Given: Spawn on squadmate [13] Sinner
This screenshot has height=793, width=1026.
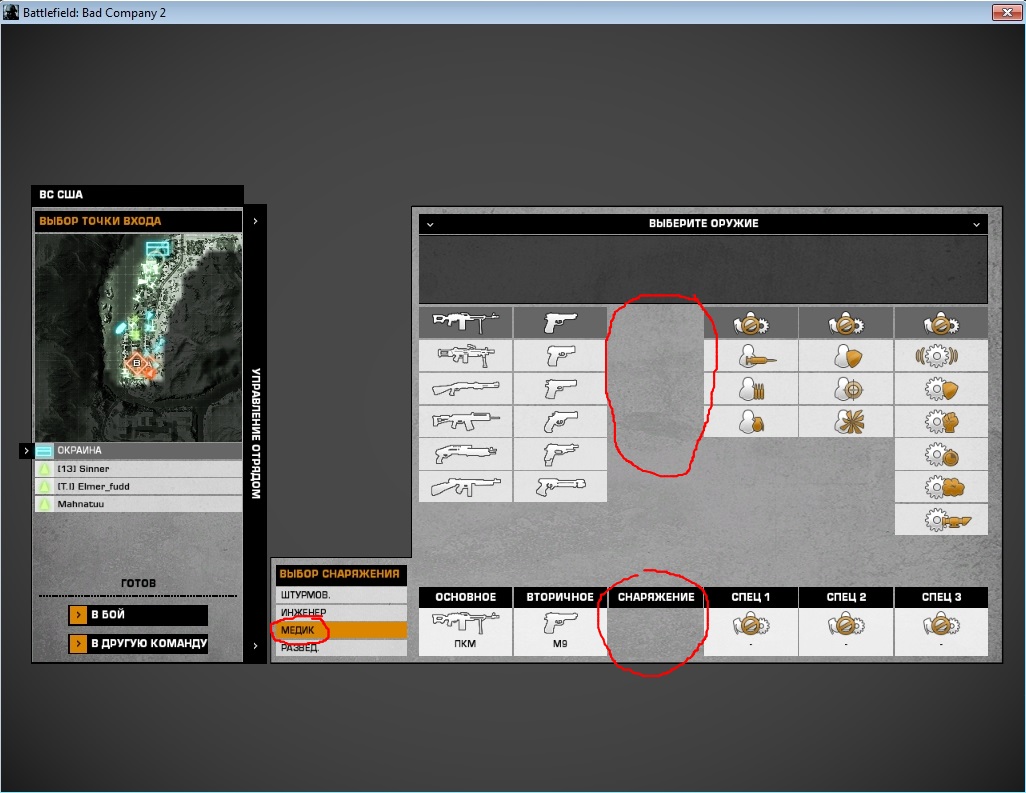Looking at the screenshot, I should (138, 468).
